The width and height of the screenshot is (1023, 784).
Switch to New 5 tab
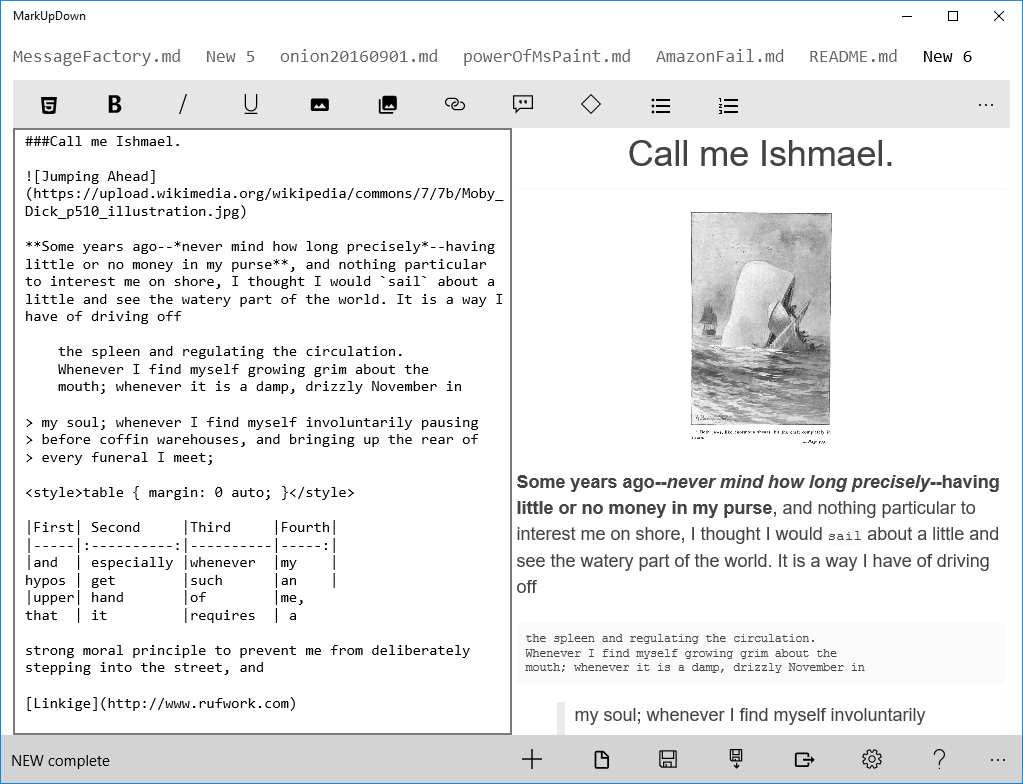tap(230, 57)
